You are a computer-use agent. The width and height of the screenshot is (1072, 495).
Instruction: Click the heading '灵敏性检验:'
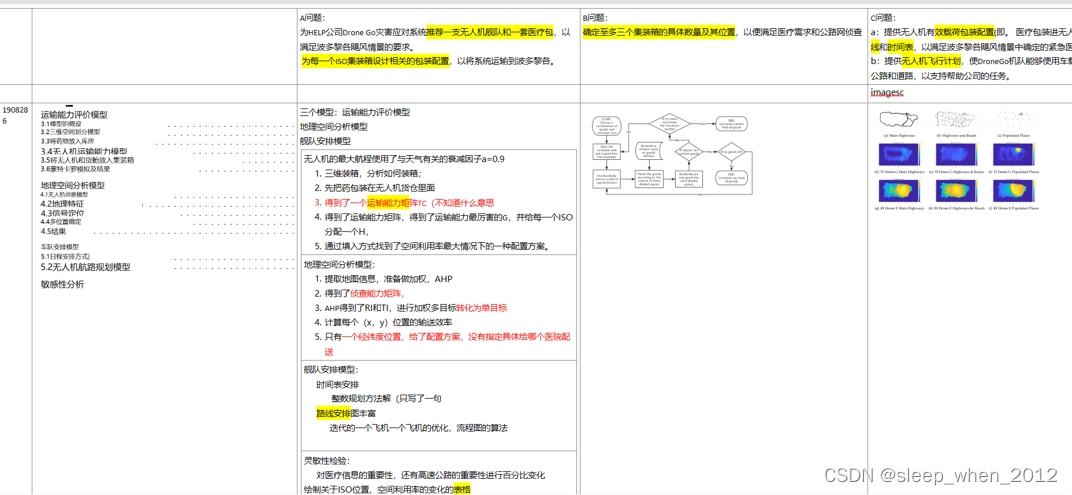pos(327,461)
